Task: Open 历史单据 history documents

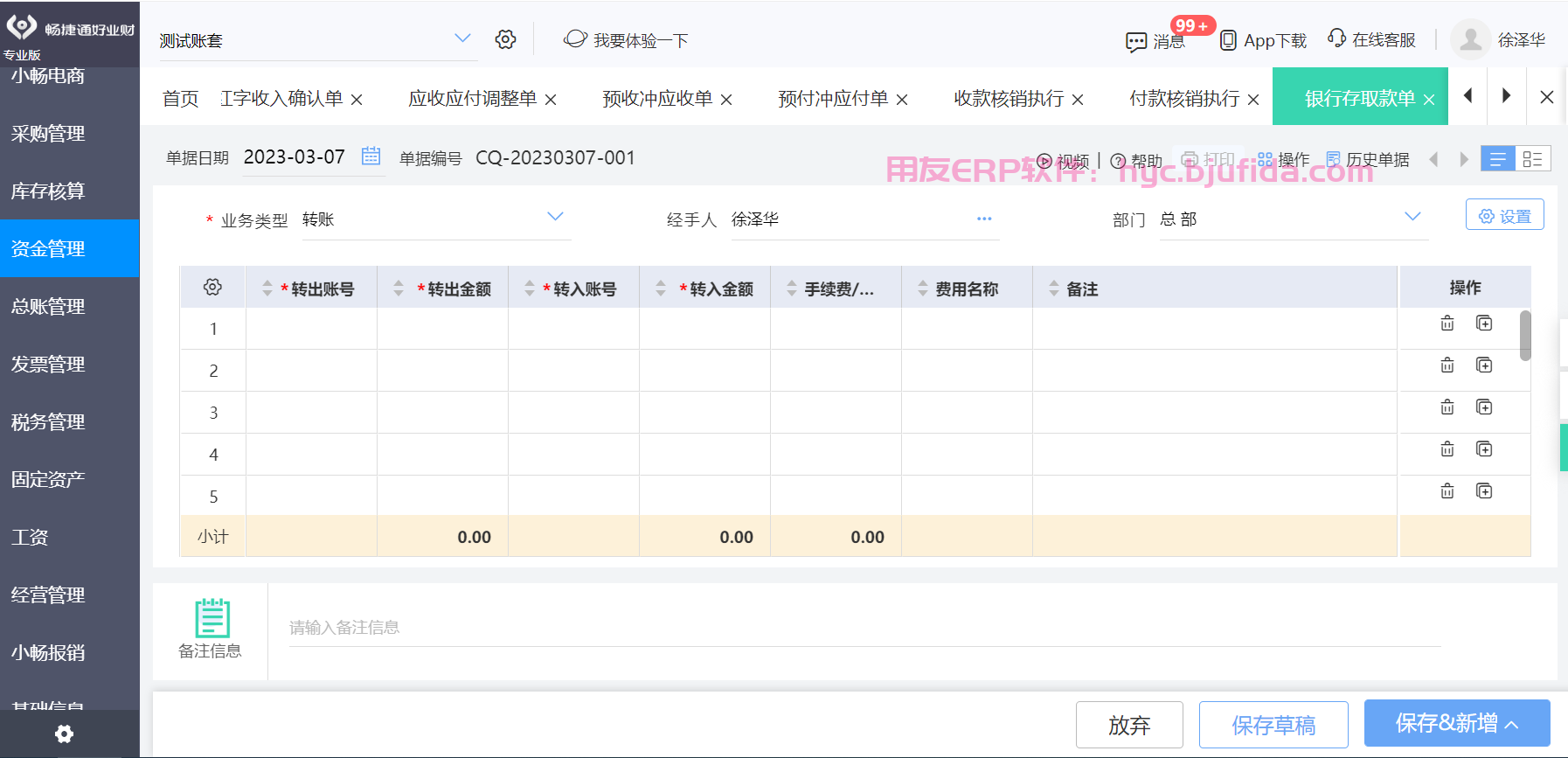Action: click(x=1368, y=159)
